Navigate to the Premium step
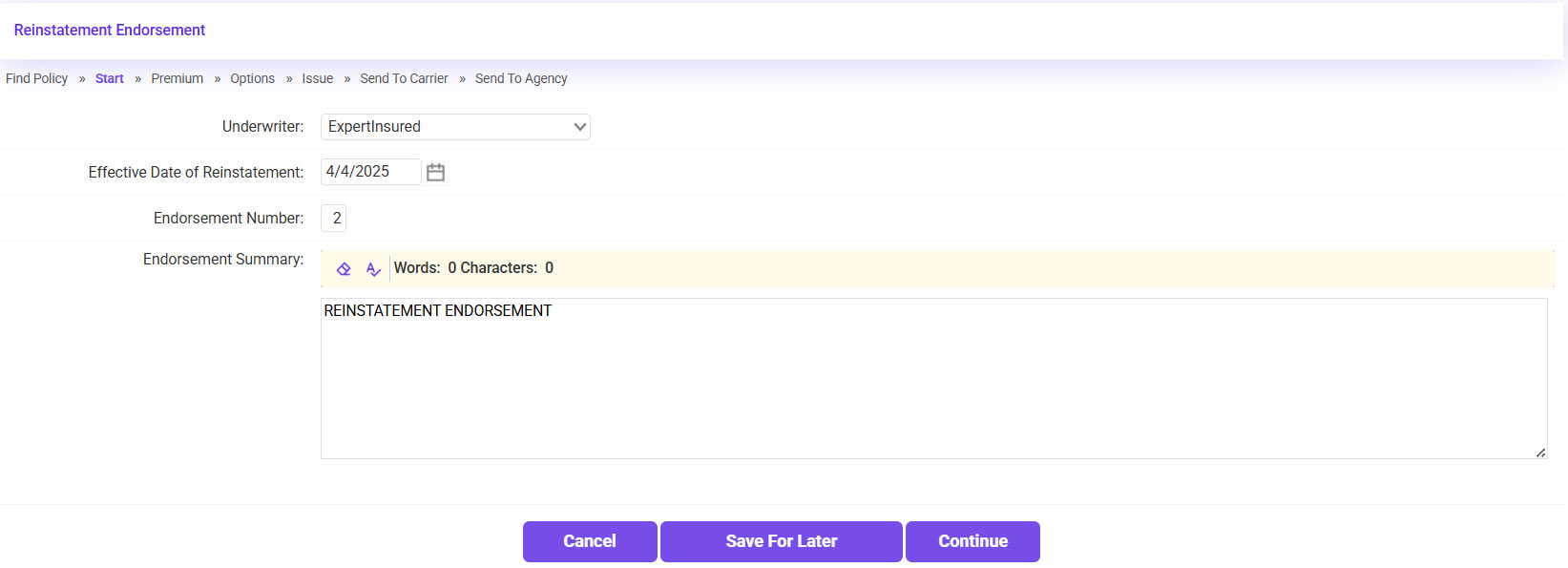 177,78
